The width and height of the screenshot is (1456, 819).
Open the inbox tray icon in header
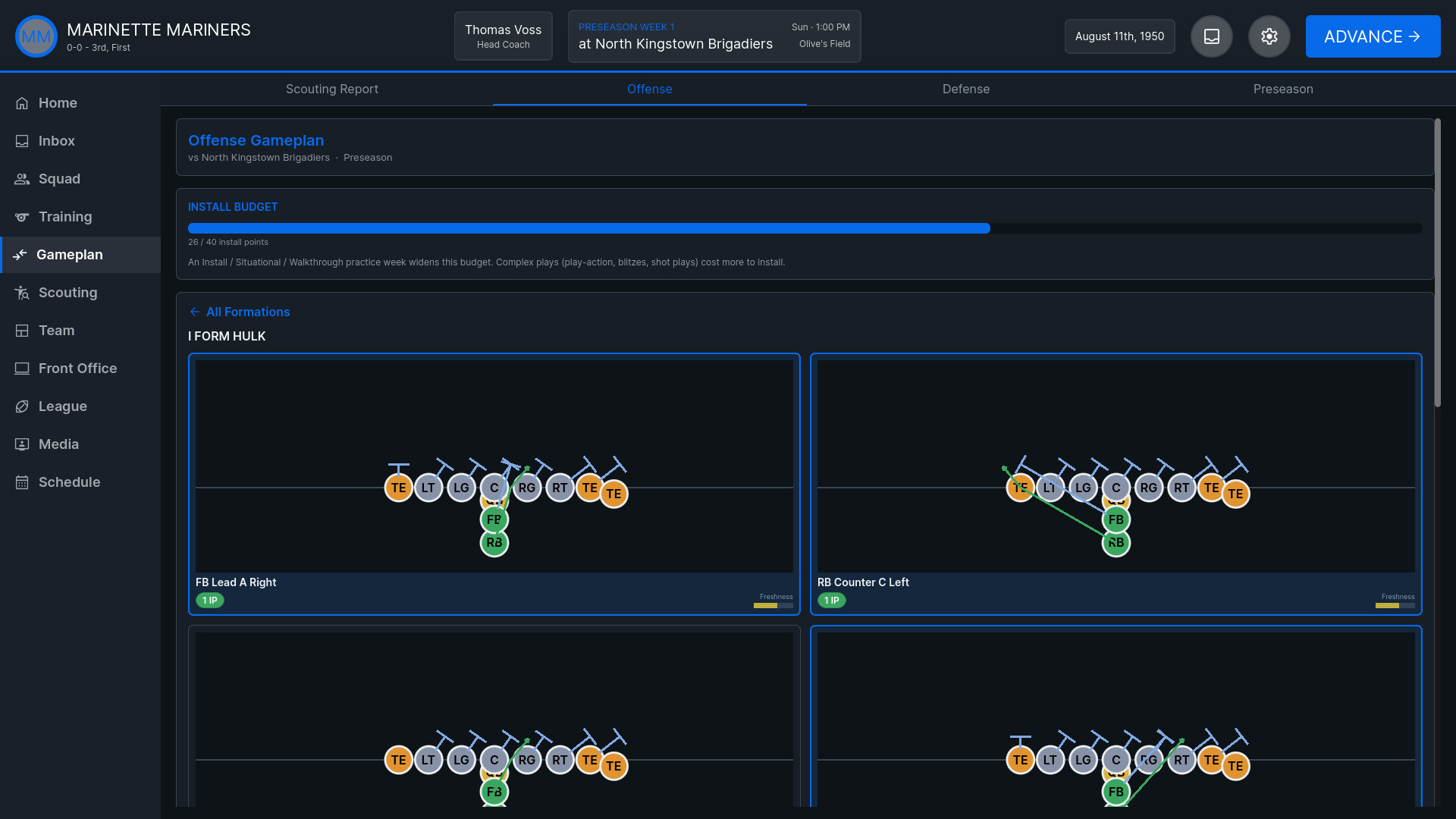coord(1211,36)
